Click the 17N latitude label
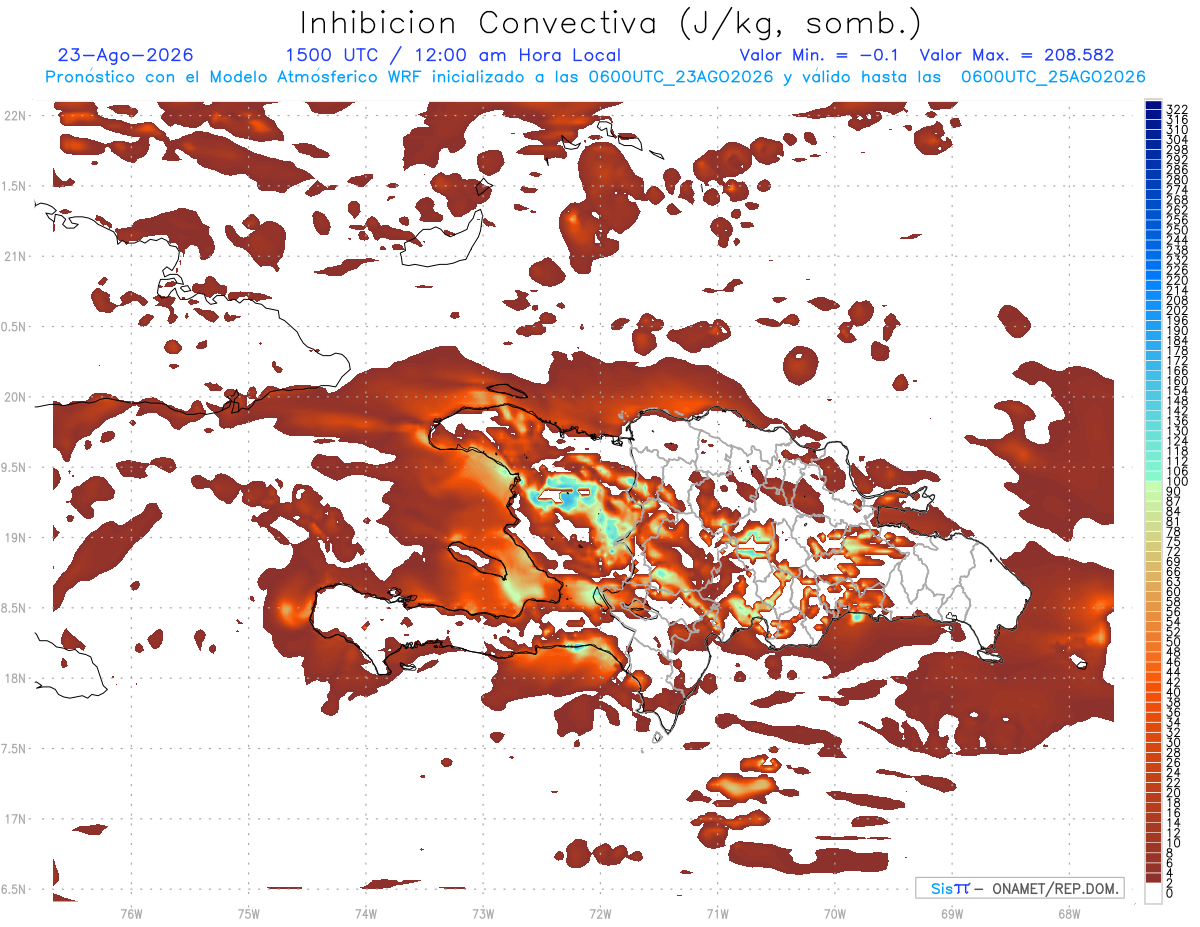Screen dimensions: 1200x927 14,819
